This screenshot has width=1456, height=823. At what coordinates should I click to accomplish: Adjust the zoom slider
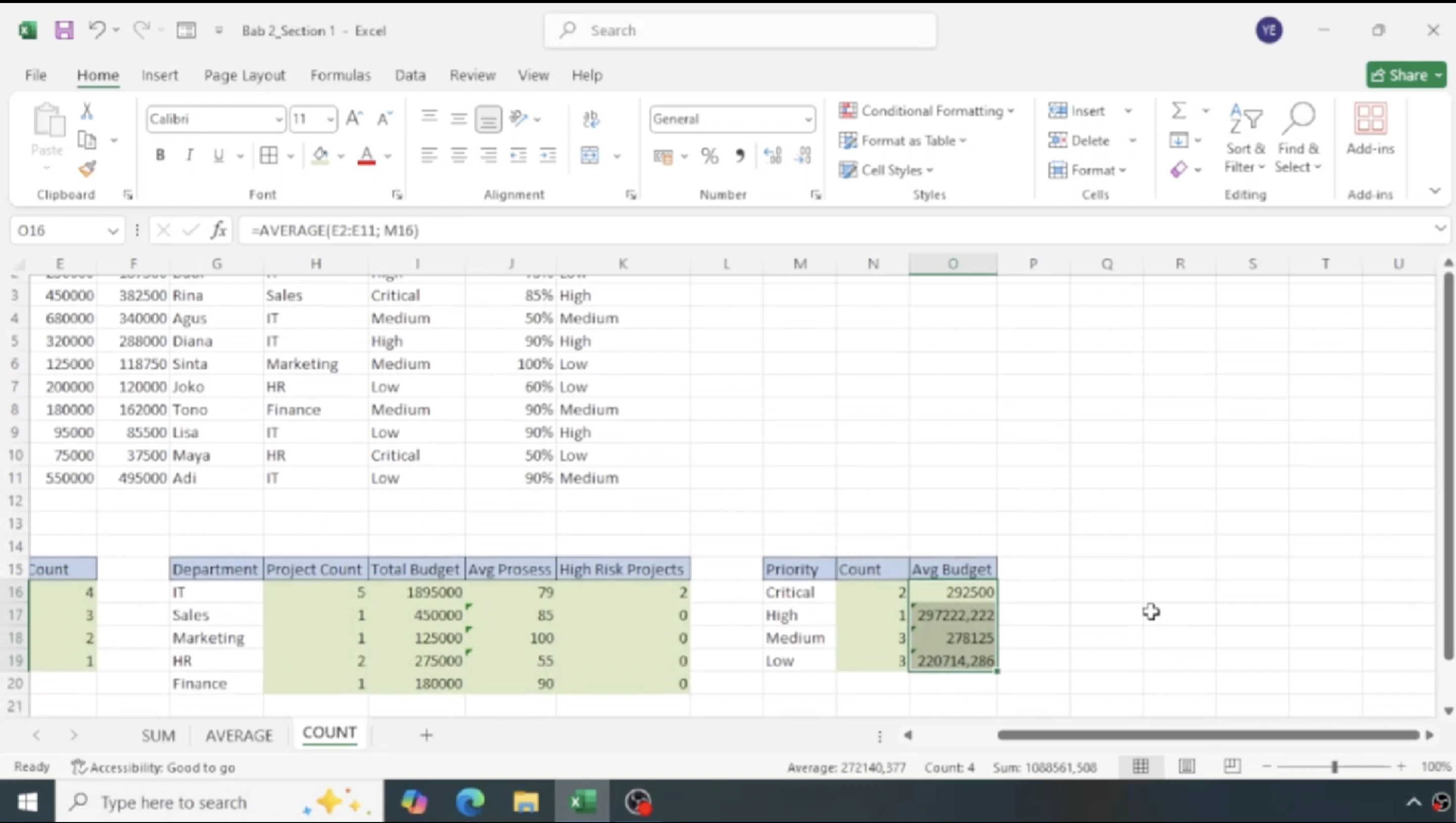tap(1335, 766)
